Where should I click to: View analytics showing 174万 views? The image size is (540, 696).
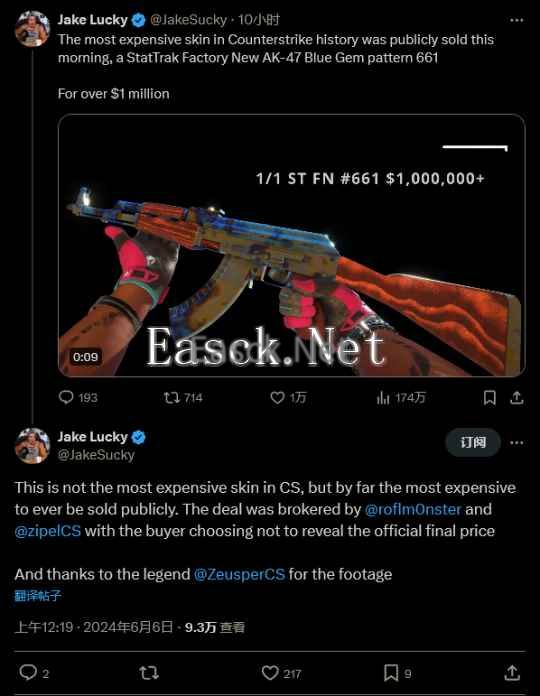click(x=401, y=397)
